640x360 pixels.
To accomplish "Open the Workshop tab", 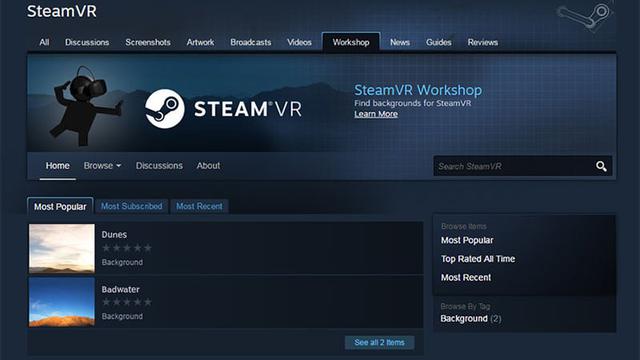I will [351, 42].
